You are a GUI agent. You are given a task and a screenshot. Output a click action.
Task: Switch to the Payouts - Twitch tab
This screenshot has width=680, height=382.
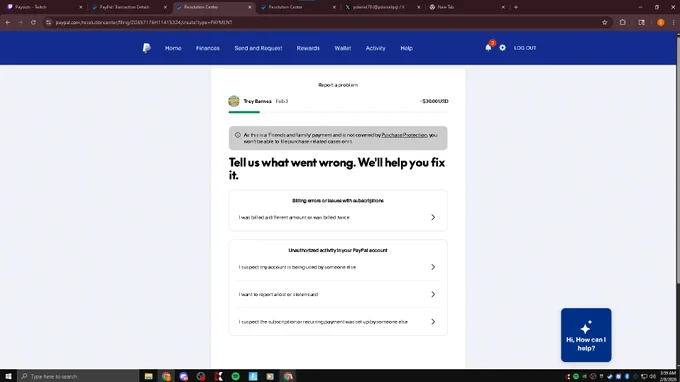pos(43,7)
